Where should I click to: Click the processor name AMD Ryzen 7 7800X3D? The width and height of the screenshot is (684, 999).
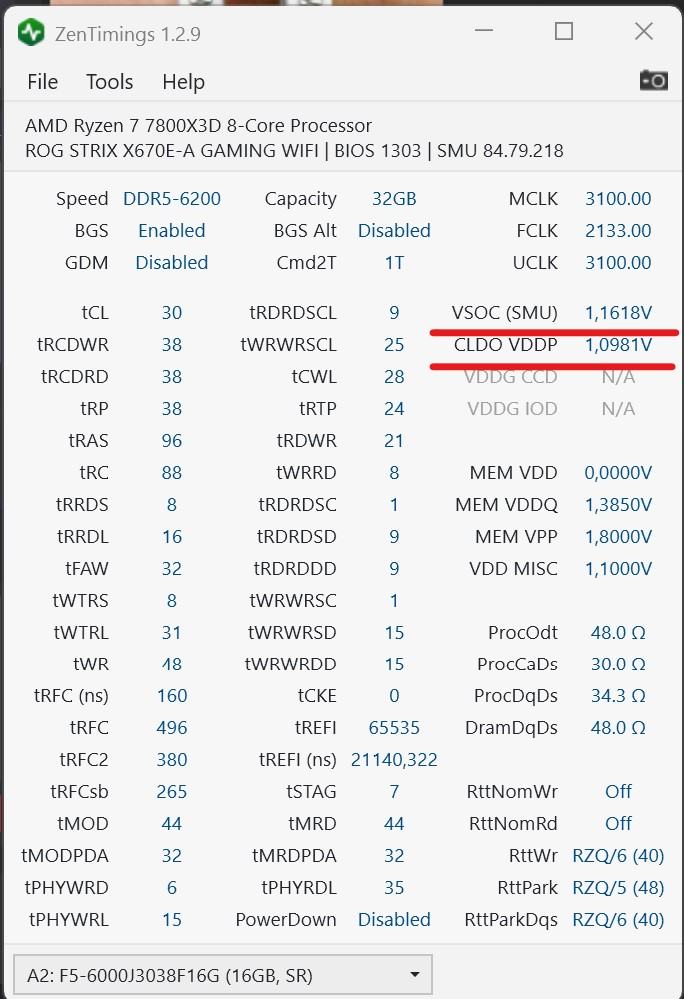coord(125,126)
